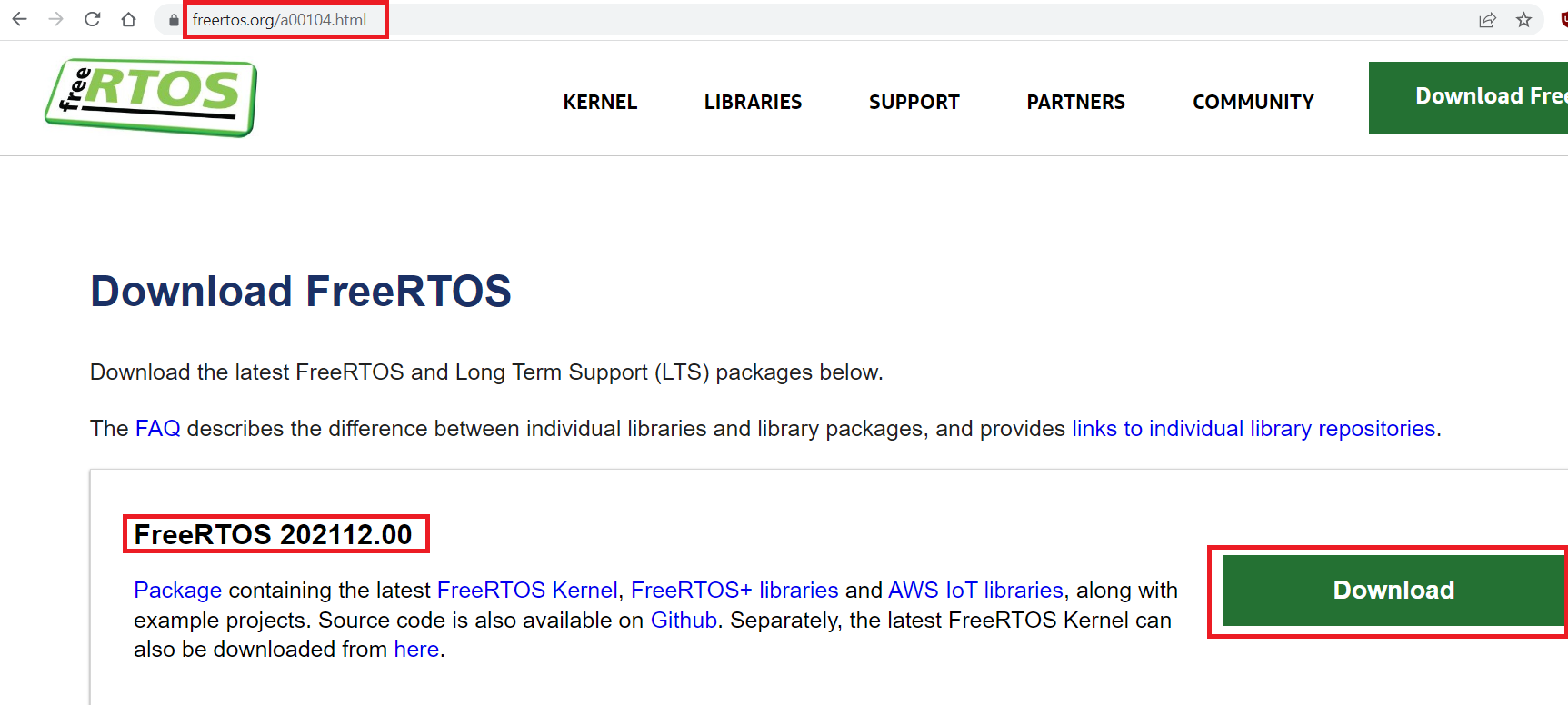This screenshot has width=1568, height=705.
Task: Reload the page with the refresh icon
Action: tap(92, 19)
